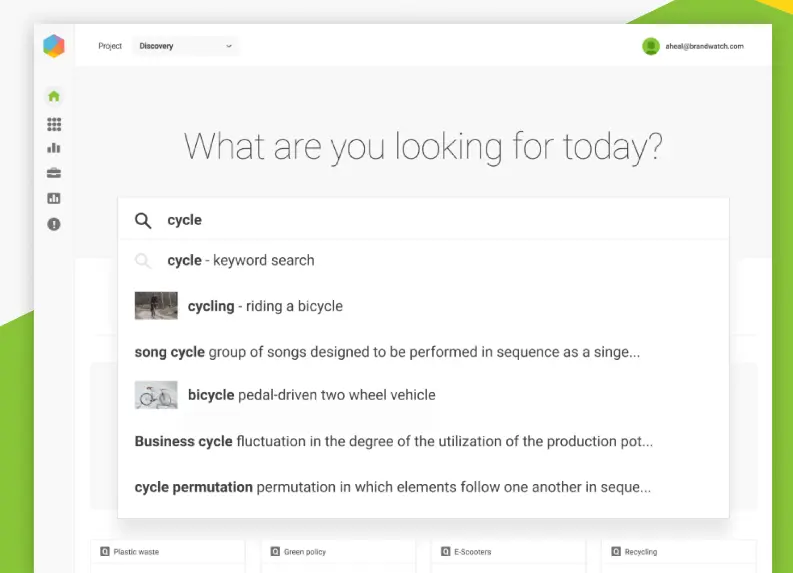Click the user avatar icon
The height and width of the screenshot is (573, 793).
(651, 46)
